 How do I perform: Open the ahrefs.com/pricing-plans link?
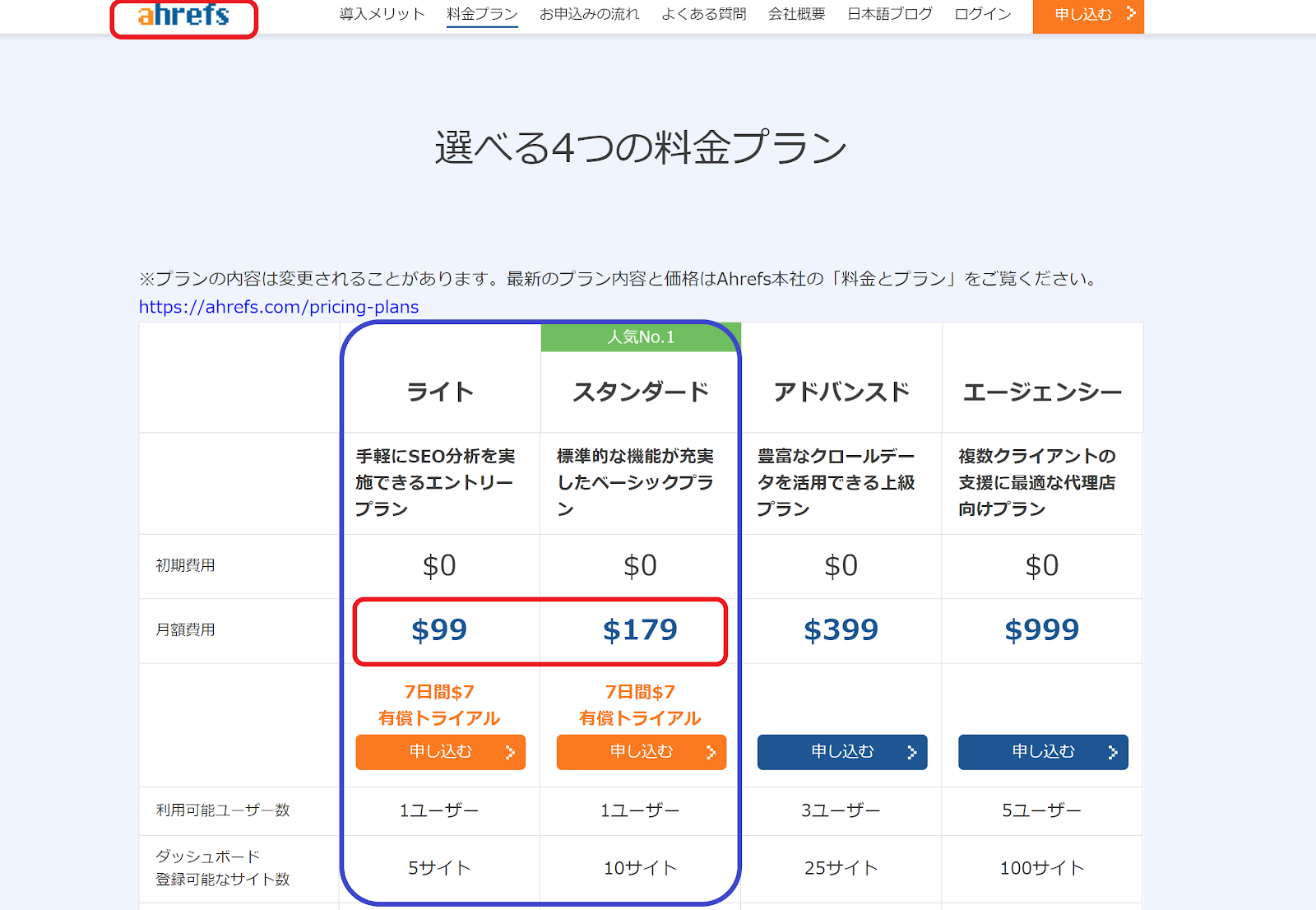[279, 307]
